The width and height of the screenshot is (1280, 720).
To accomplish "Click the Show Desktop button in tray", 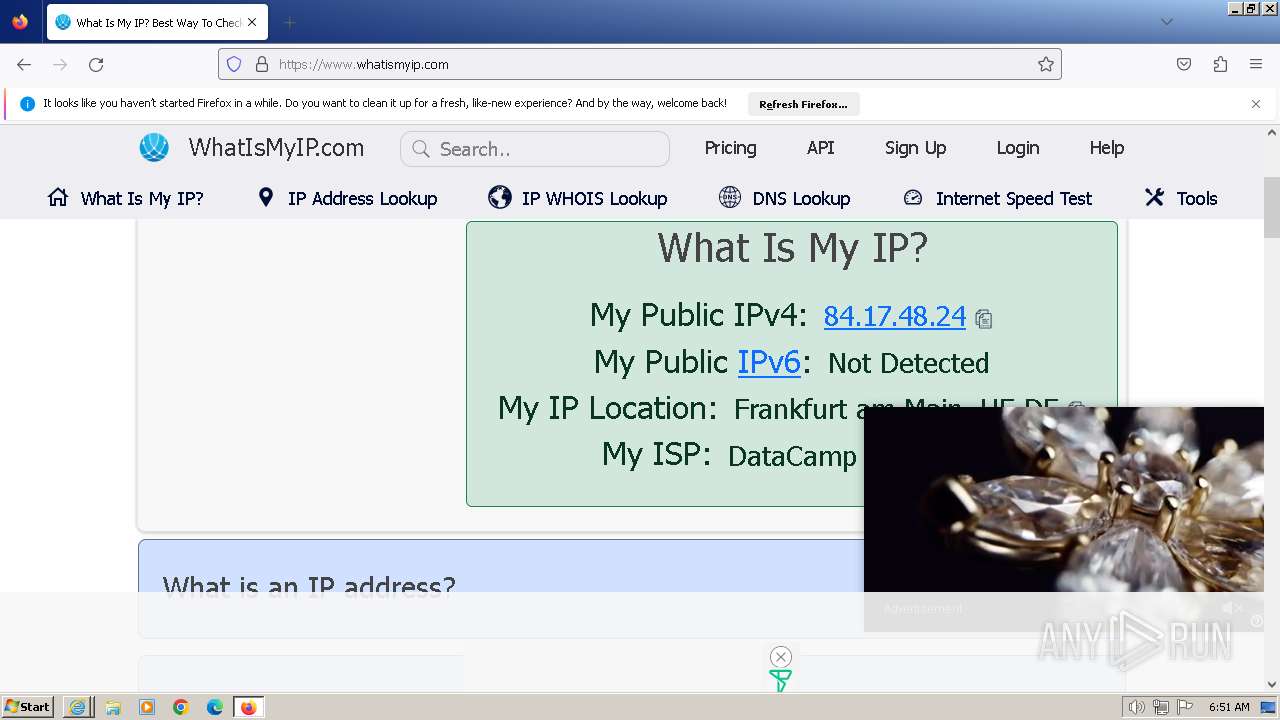I will coord(1268,707).
